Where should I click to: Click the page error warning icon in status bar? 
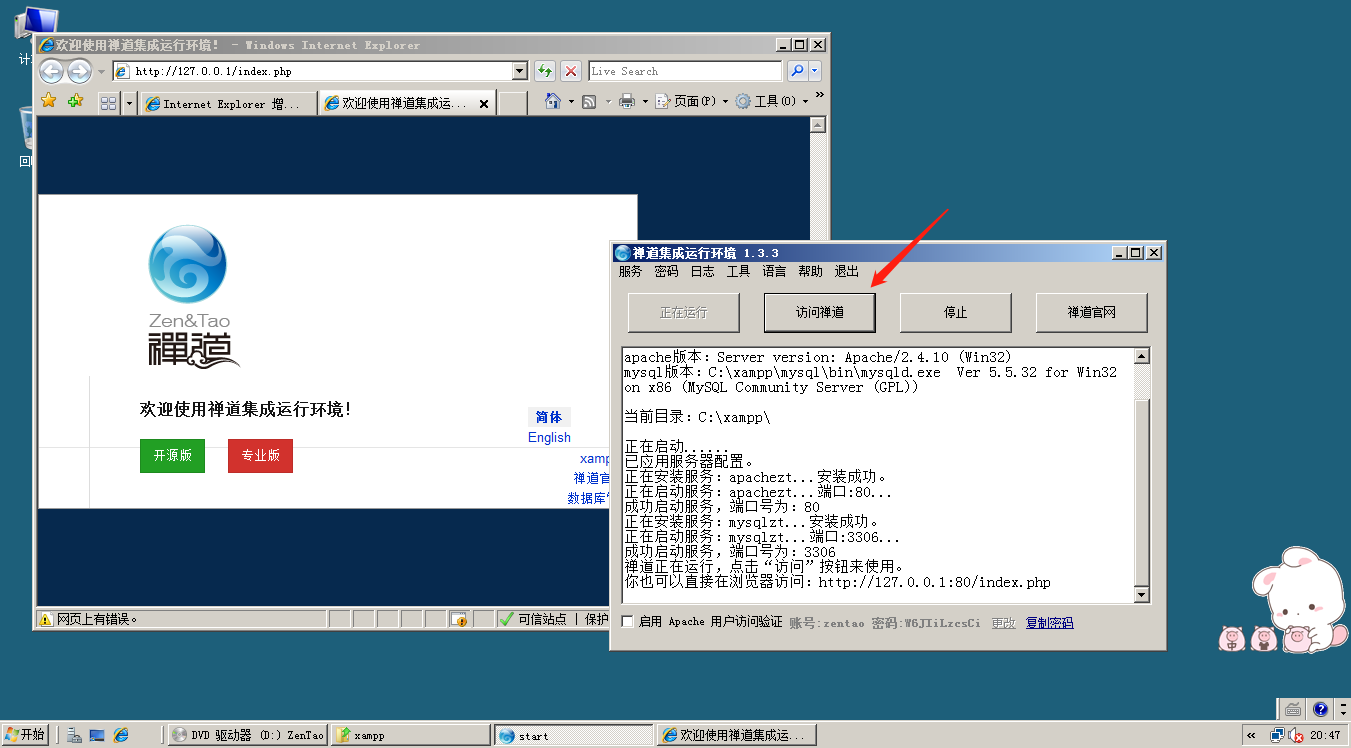[45, 619]
